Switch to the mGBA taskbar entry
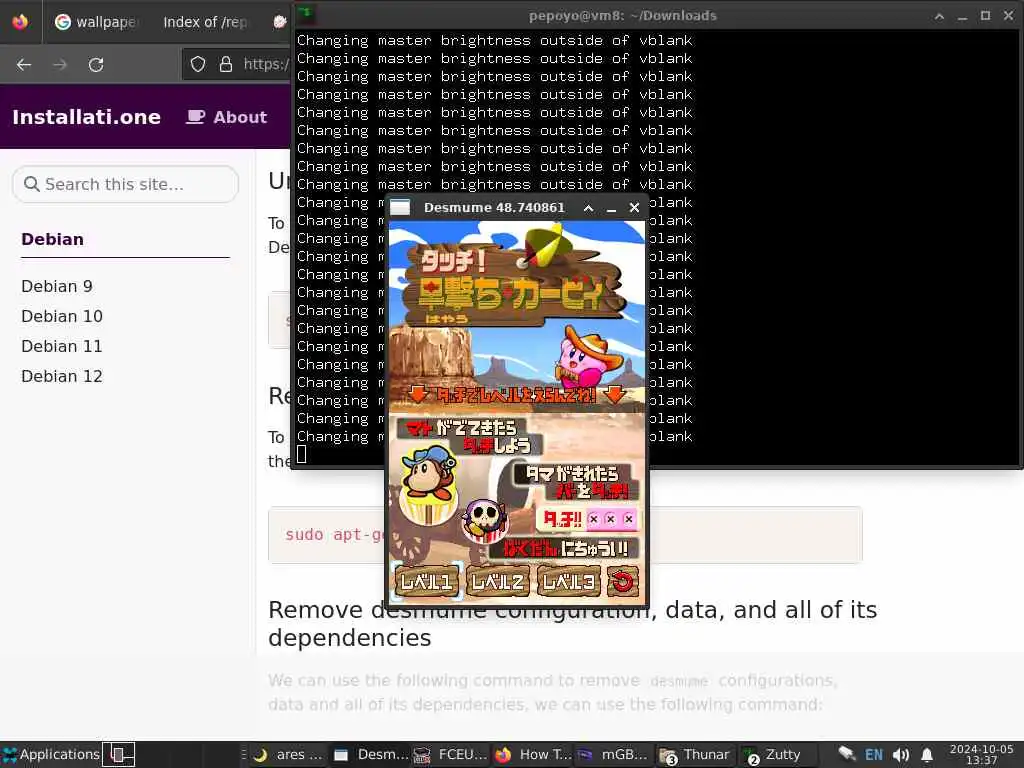 (613, 754)
